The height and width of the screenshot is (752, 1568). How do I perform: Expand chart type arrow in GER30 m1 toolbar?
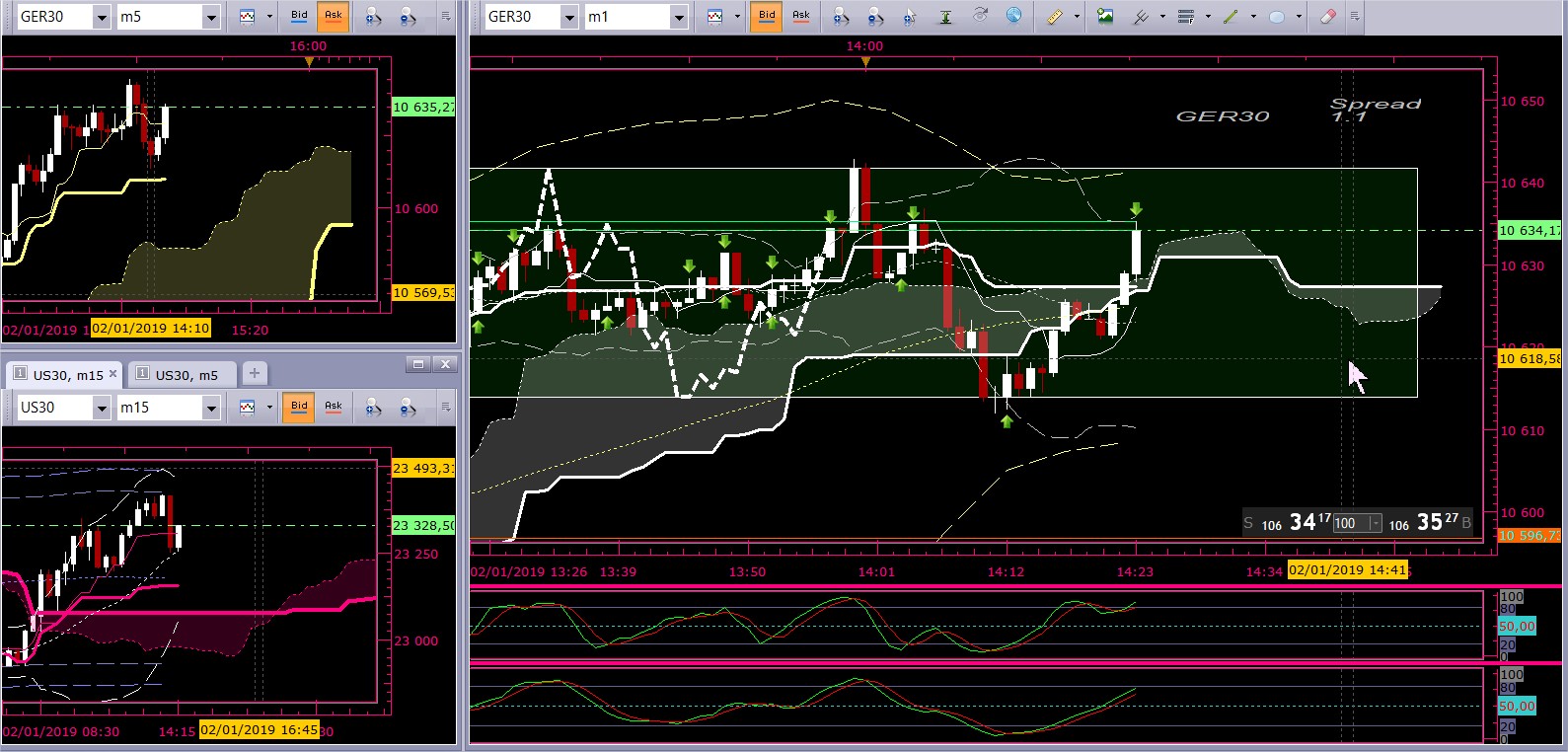tap(736, 17)
